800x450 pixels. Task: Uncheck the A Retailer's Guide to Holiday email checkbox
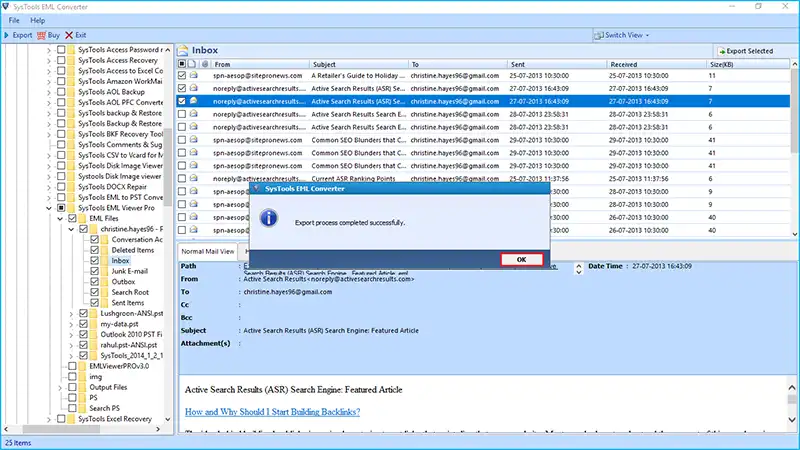click(x=182, y=75)
